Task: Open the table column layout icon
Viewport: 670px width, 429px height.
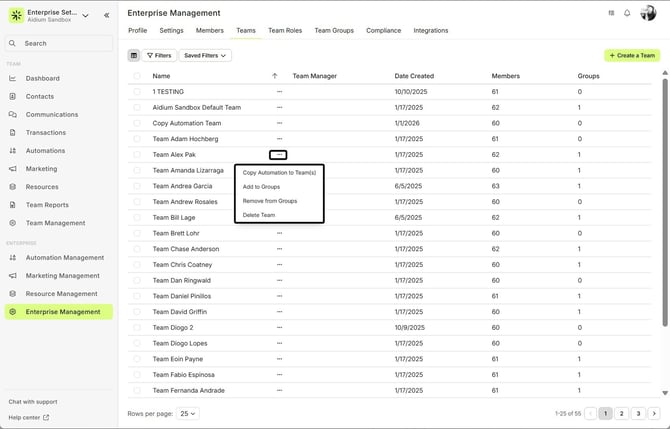Action: [134, 56]
